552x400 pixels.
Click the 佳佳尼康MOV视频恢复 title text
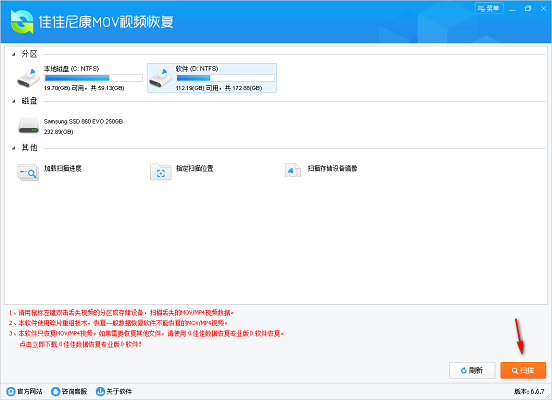pyautogui.click(x=106, y=22)
